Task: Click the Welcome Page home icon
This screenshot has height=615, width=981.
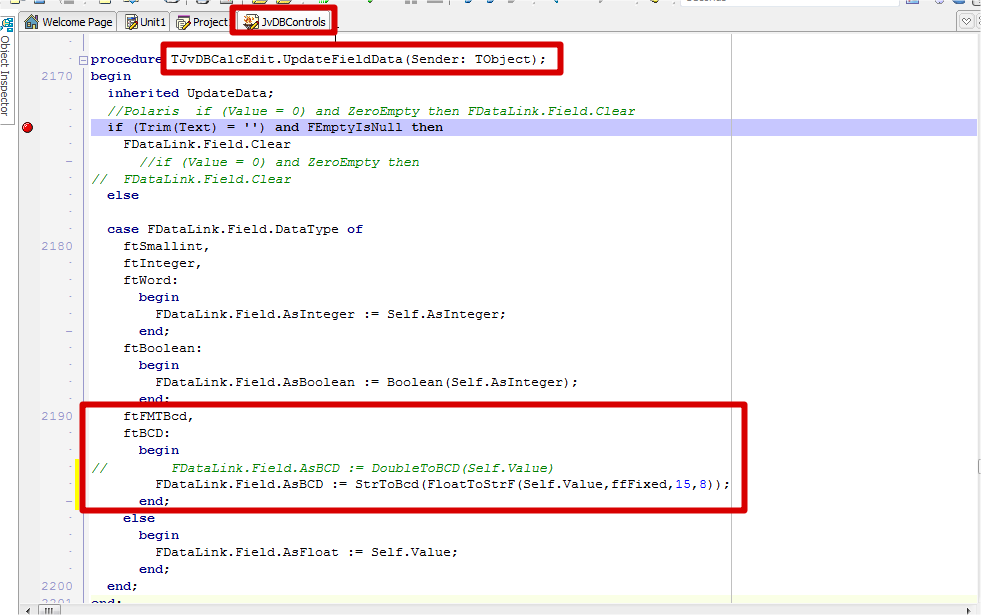Action: (x=31, y=22)
